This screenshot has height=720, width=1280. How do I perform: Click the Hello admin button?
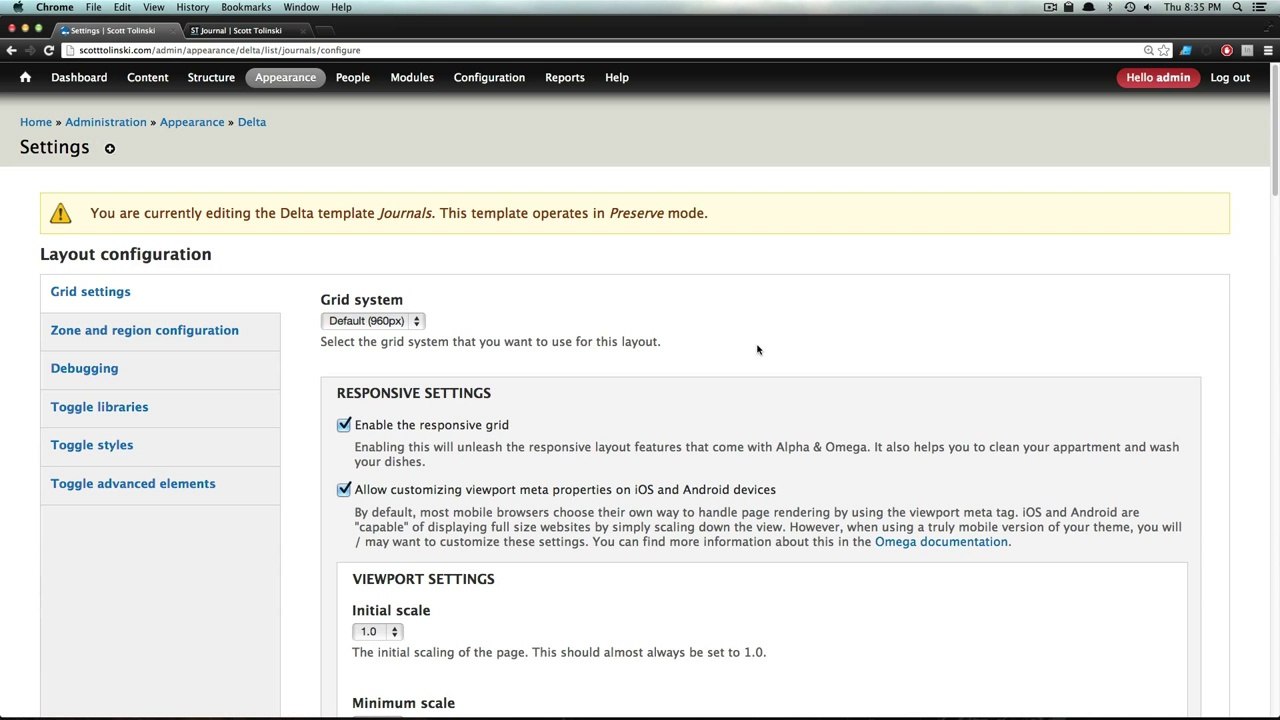(x=1158, y=77)
